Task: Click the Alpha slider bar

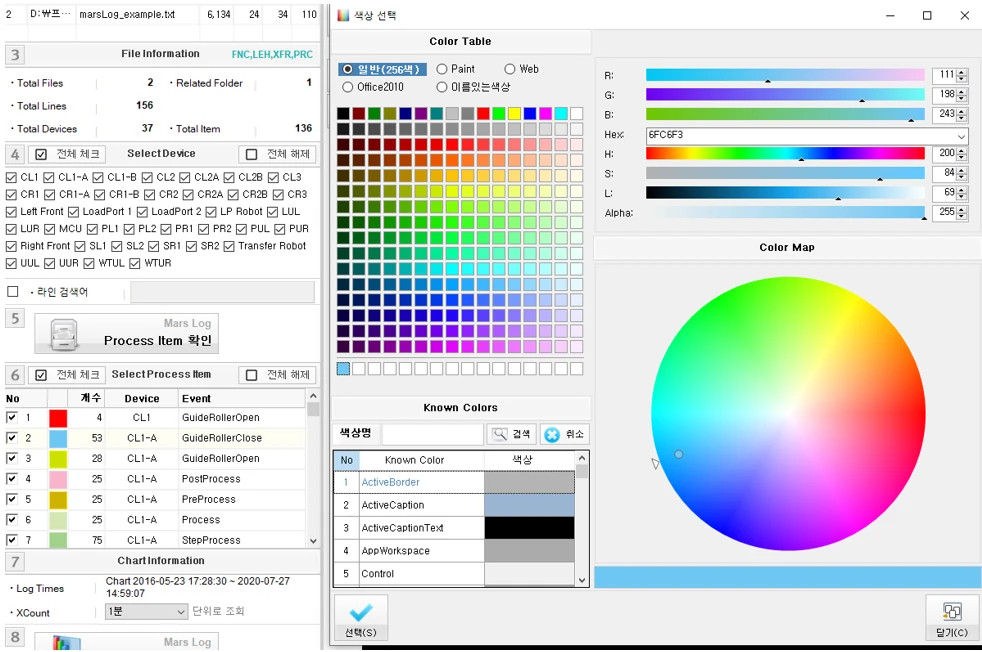Action: point(785,213)
